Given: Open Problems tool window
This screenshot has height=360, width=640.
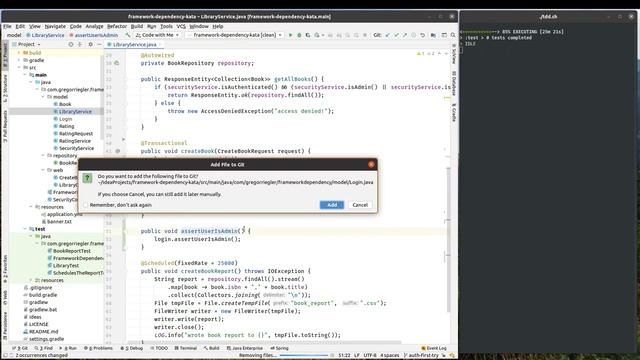Looking at the screenshot, I should point(98,348).
